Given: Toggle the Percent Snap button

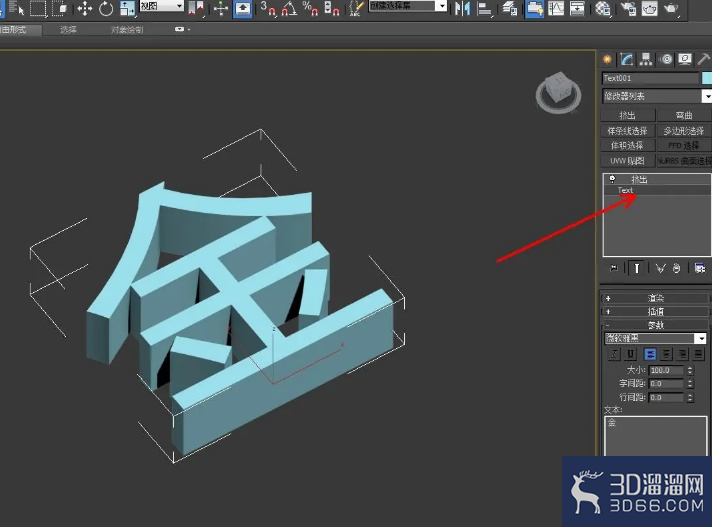Looking at the screenshot, I should pyautogui.click(x=310, y=9).
